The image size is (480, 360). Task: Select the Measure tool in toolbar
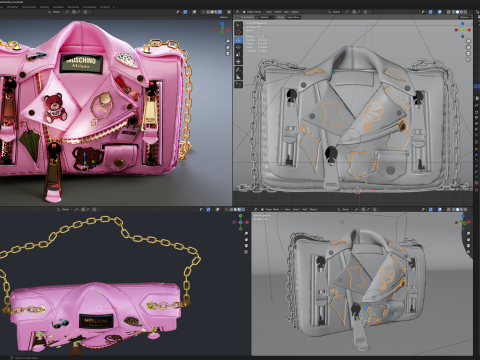click(x=238, y=77)
